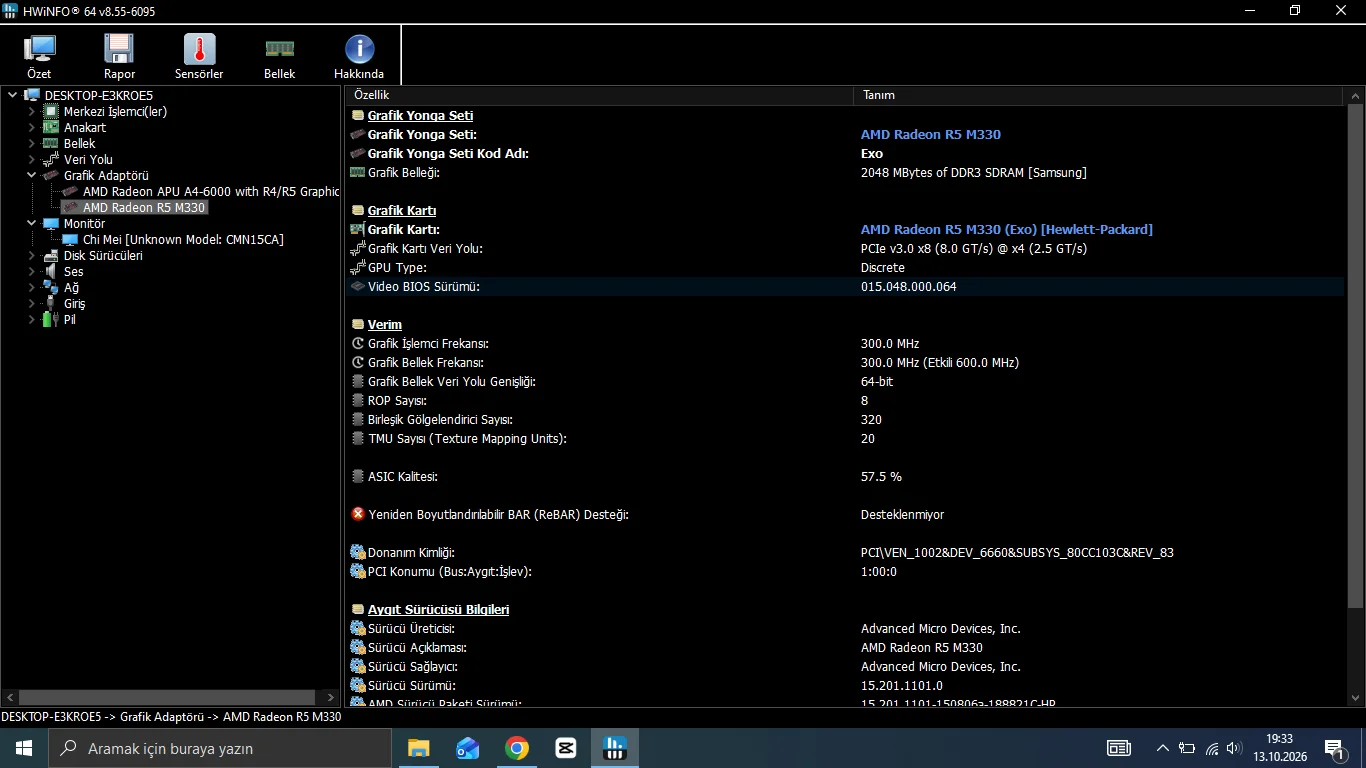
Task: Select the ASIC Kalitesi row
Action: pyautogui.click(x=846, y=477)
